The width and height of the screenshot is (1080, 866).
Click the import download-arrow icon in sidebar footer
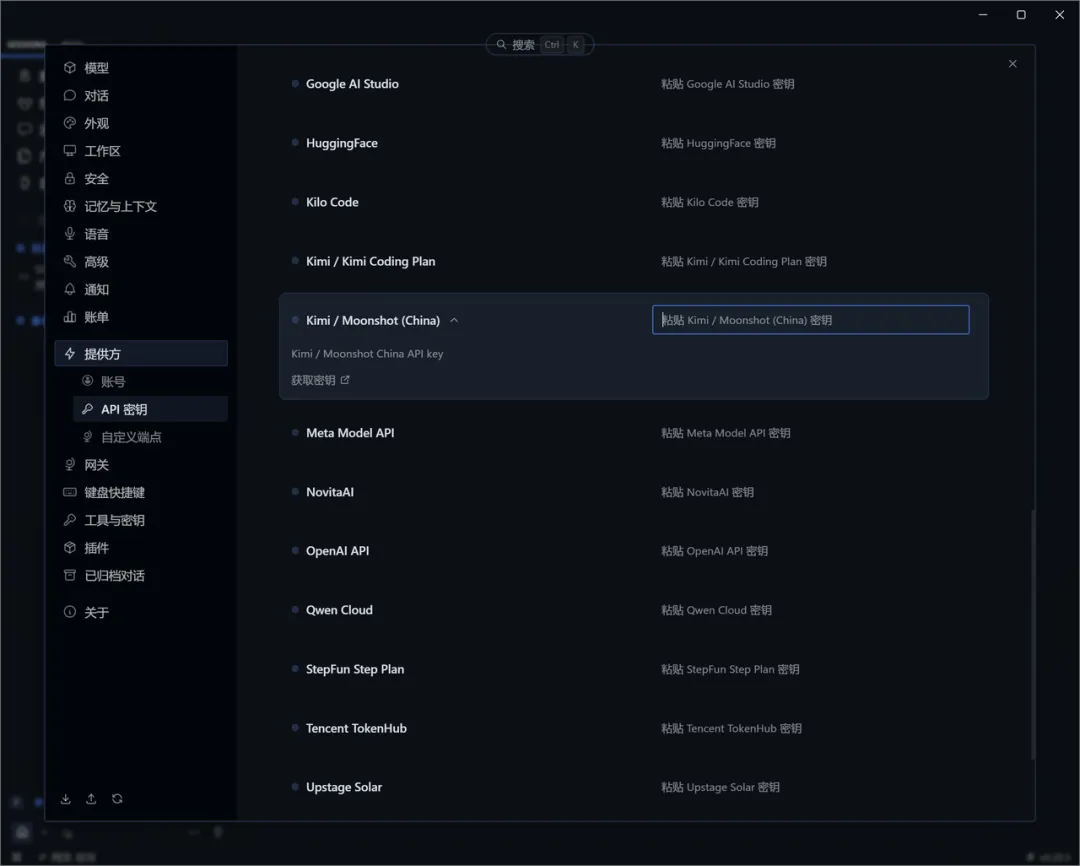coord(65,799)
